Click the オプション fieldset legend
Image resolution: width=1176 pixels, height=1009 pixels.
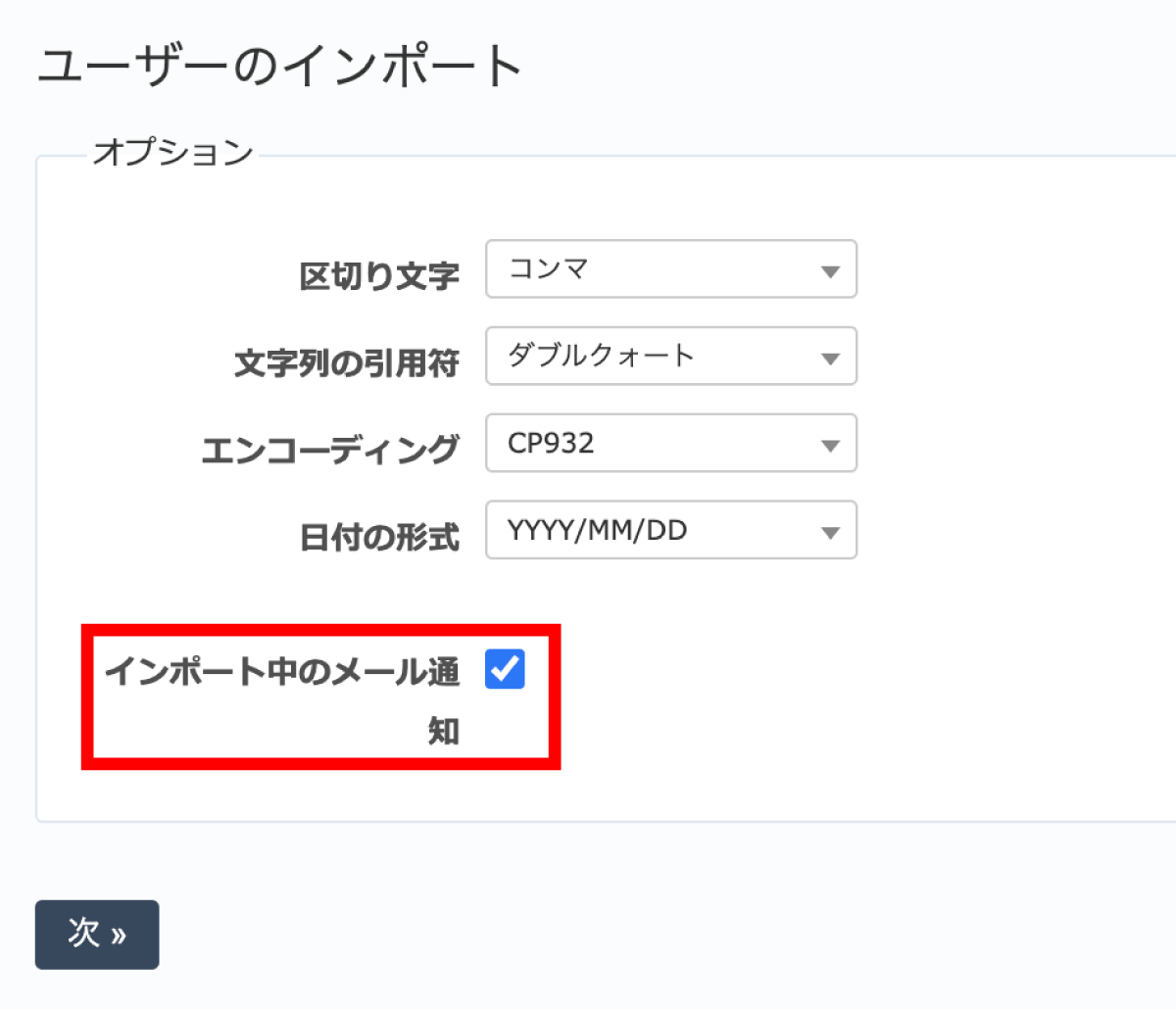173,153
